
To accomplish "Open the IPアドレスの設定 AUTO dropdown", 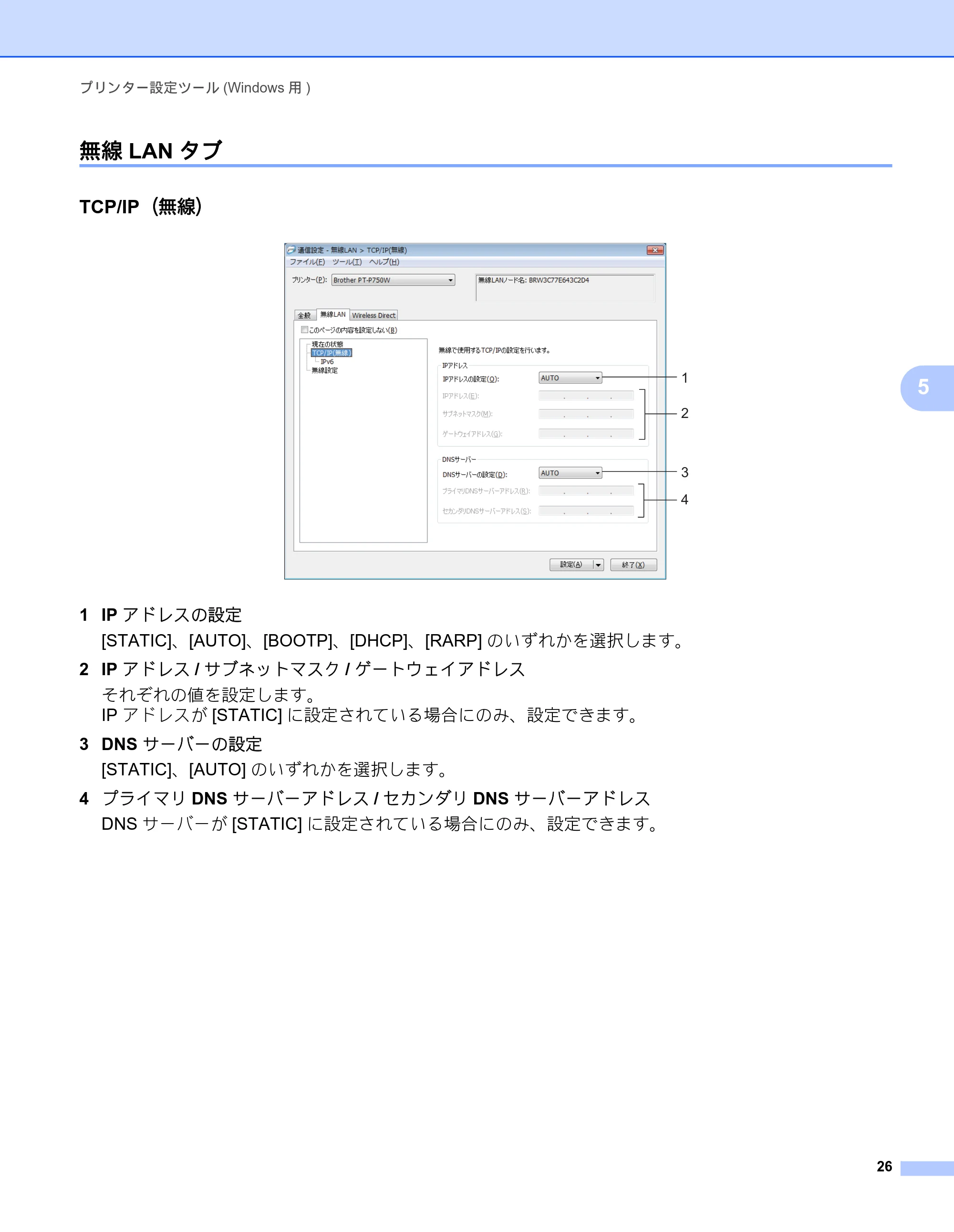I will [x=570, y=378].
